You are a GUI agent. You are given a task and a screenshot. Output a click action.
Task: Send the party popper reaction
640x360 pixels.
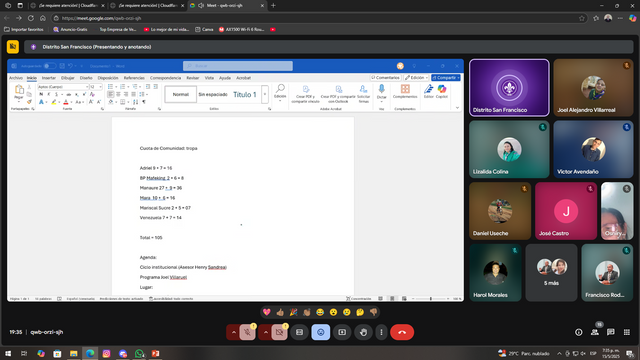(x=293, y=312)
